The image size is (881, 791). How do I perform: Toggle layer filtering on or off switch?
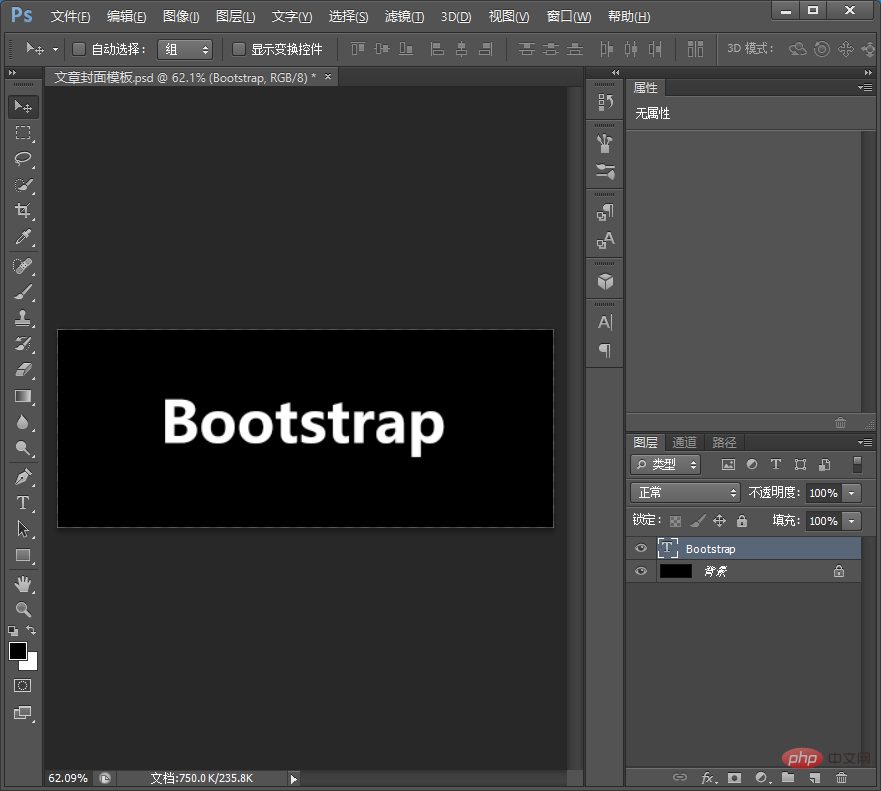tap(857, 464)
